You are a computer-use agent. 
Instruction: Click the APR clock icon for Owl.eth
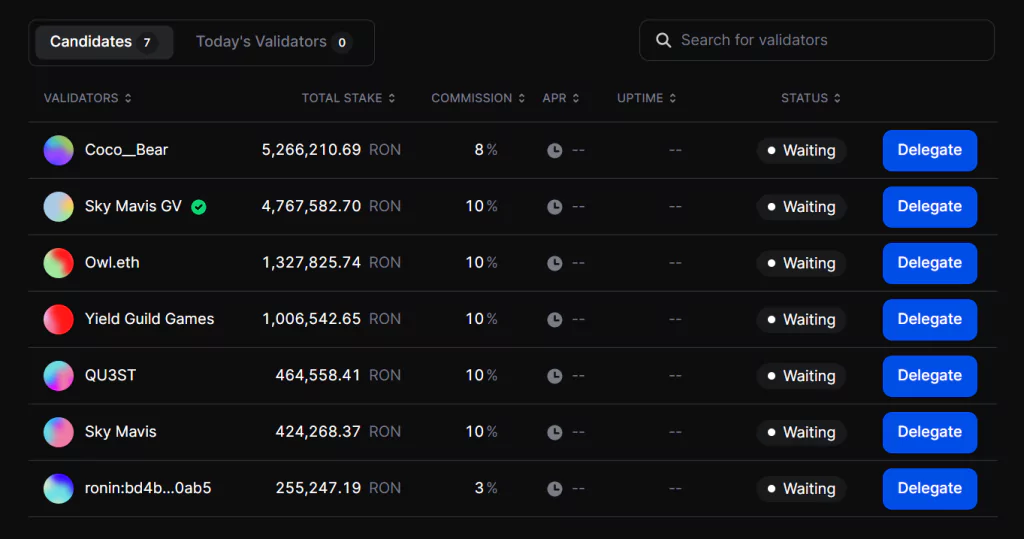pyautogui.click(x=554, y=263)
